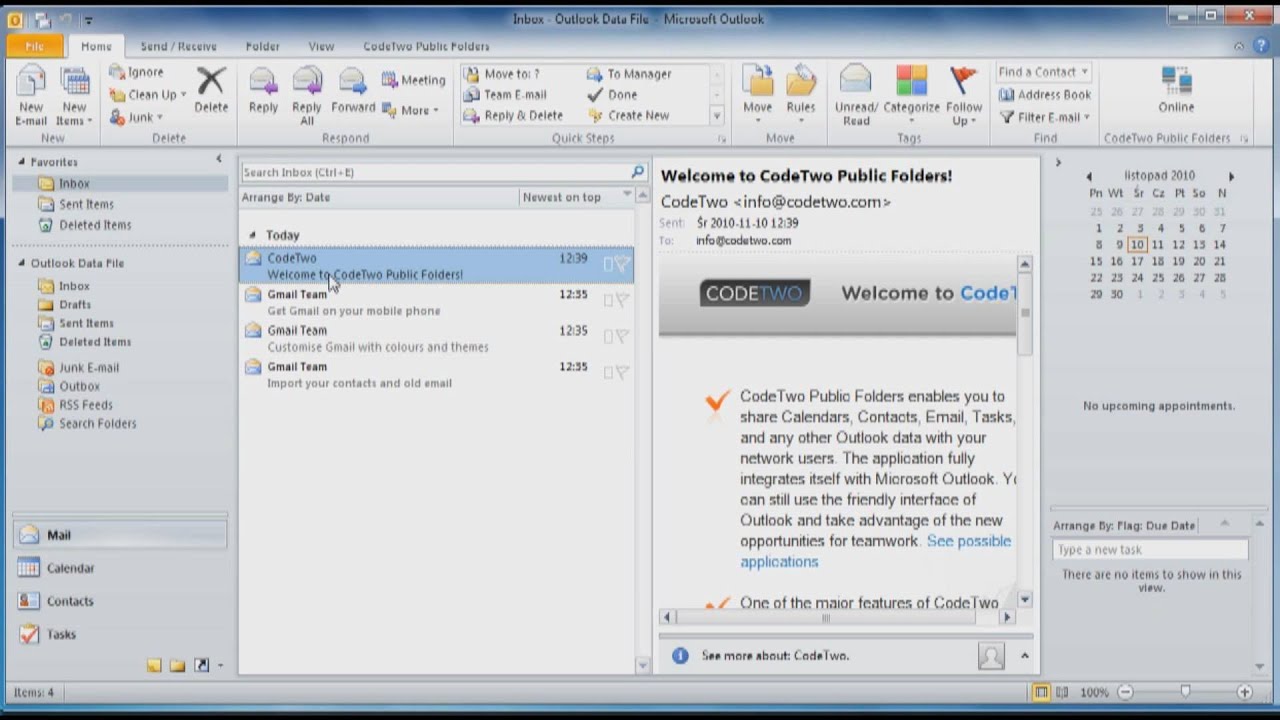Open the Find a Contact dropdown
Screen dimensions: 1280x720
(x=1084, y=72)
